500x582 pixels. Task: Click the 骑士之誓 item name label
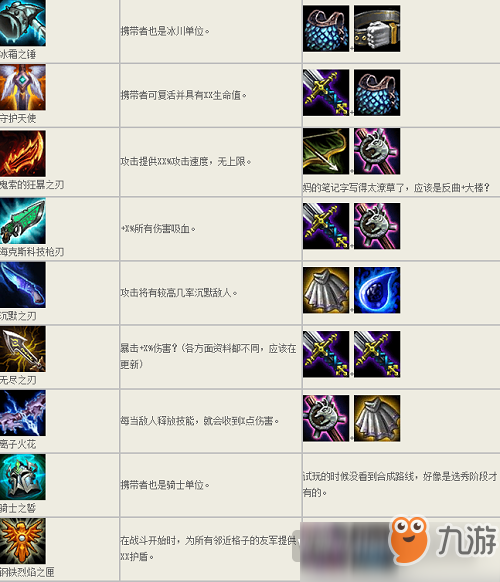click(18, 508)
